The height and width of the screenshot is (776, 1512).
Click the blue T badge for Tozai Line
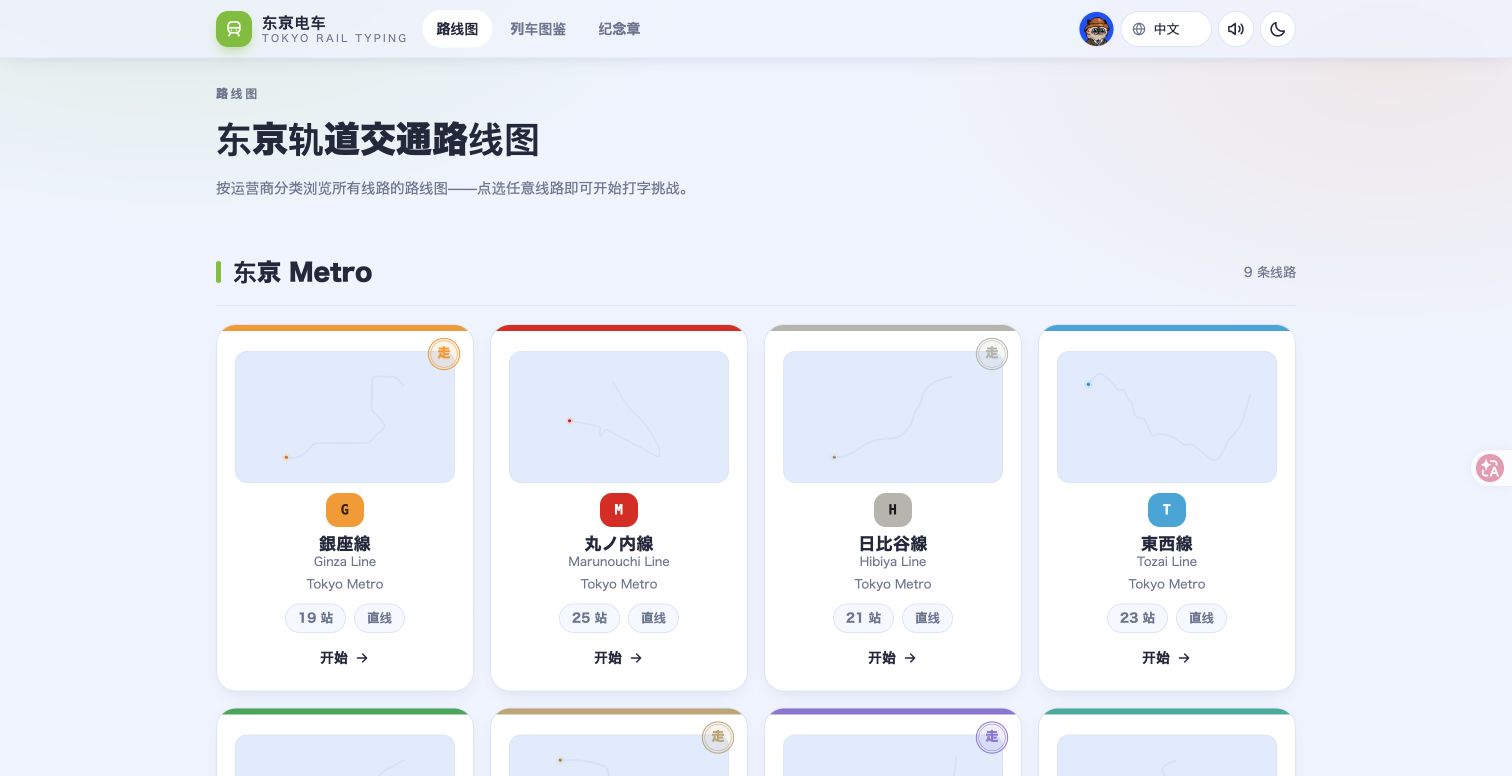(x=1167, y=510)
